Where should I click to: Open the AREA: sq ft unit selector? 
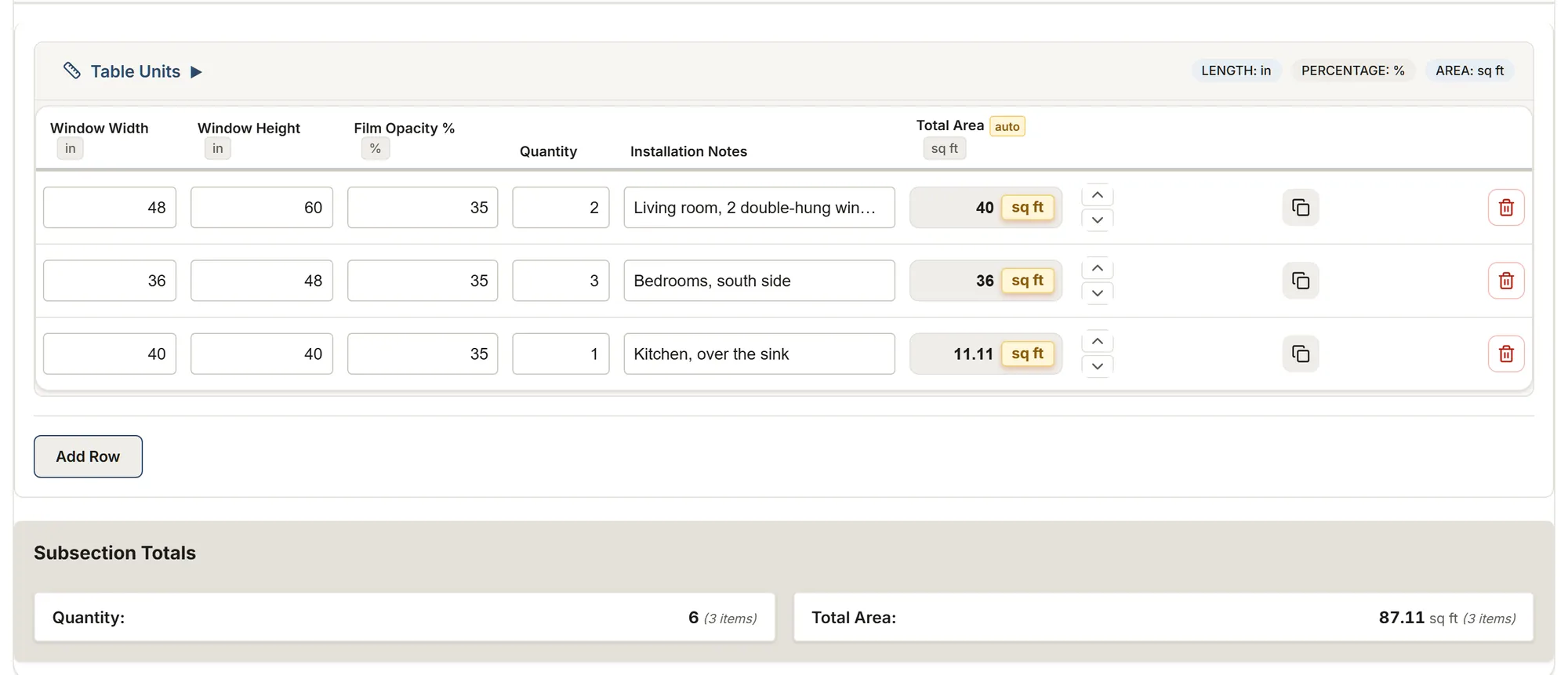click(1470, 71)
